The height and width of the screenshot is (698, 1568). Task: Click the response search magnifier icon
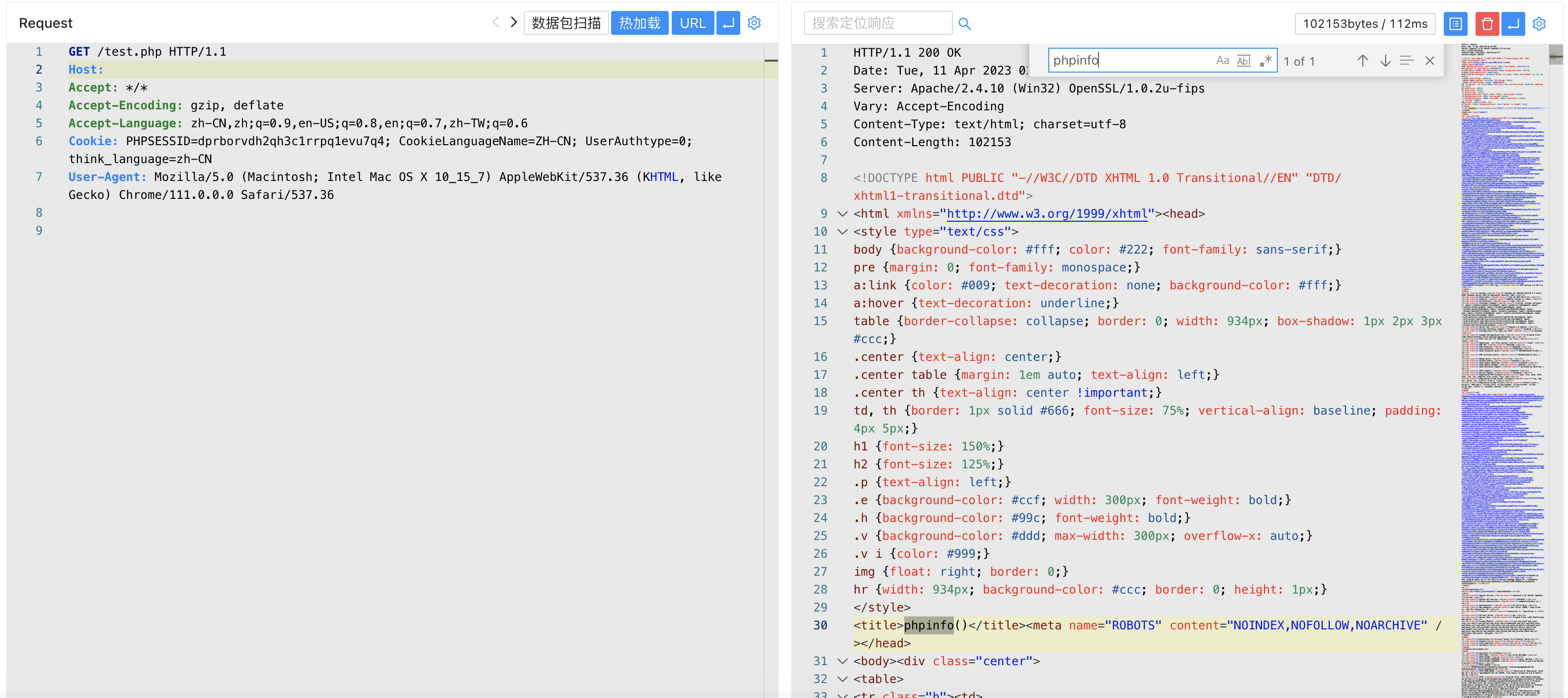(x=964, y=24)
